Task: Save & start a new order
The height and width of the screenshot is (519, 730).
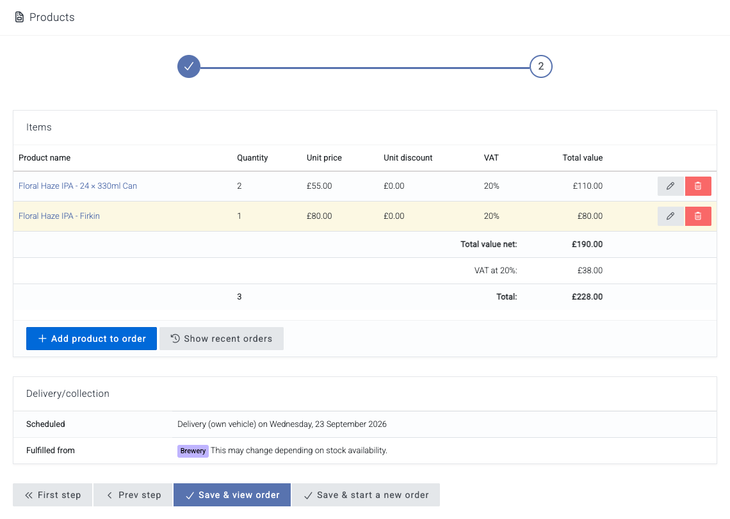Action: [366, 495]
